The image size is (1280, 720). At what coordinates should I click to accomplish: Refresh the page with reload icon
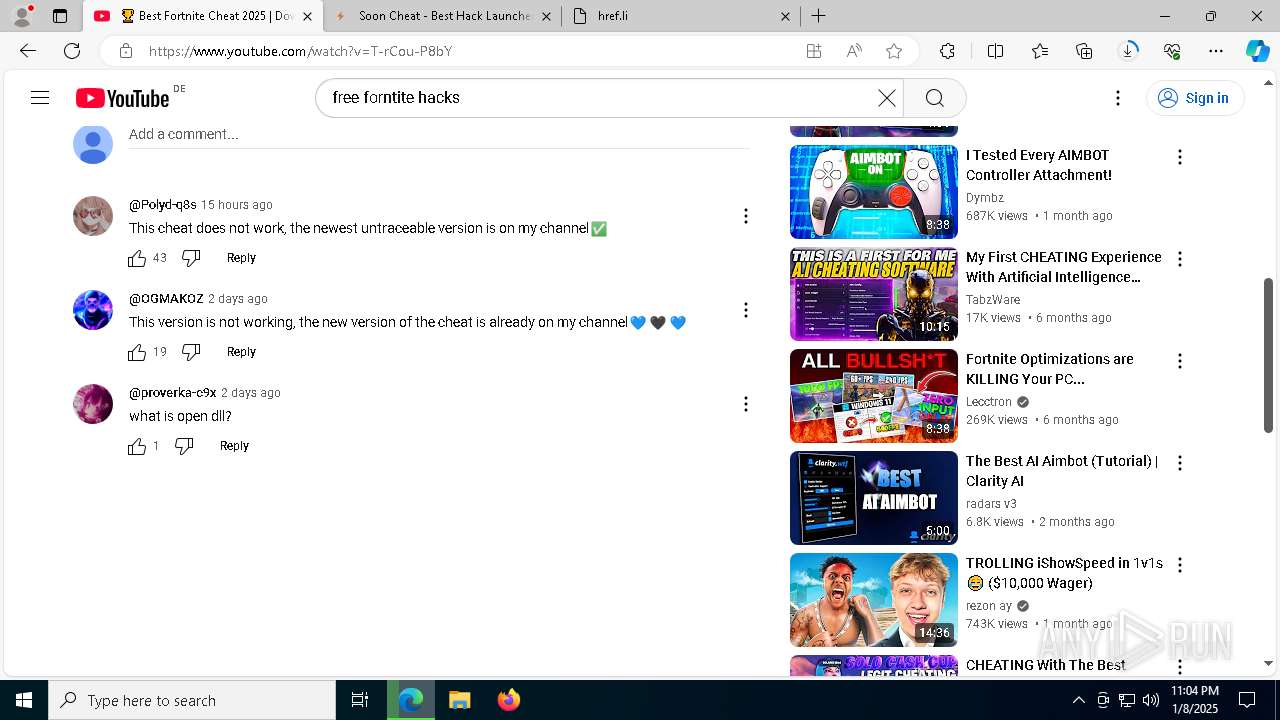coord(72,51)
